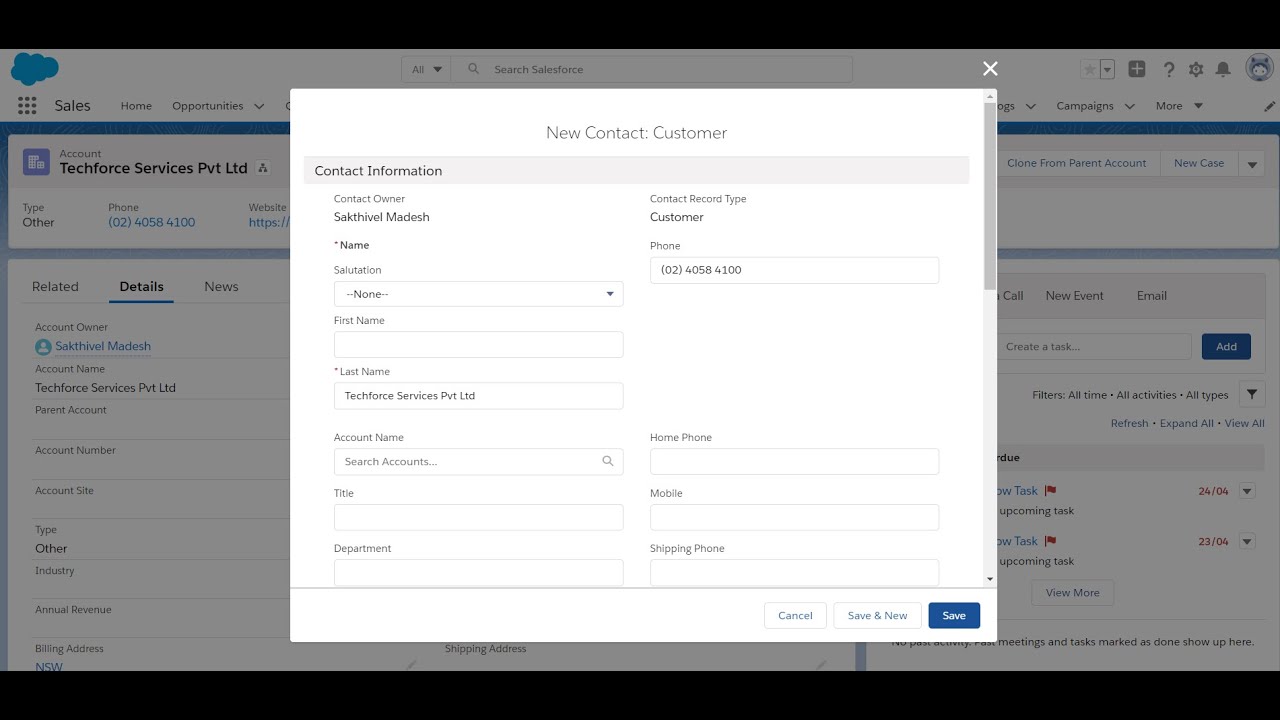Click the account phone (02) 4058 4100 link
The image size is (1280, 720).
[151, 222]
